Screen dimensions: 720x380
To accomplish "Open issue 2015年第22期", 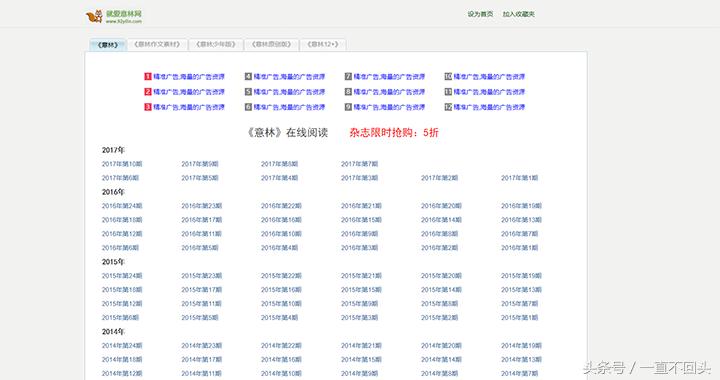I will [x=281, y=276].
